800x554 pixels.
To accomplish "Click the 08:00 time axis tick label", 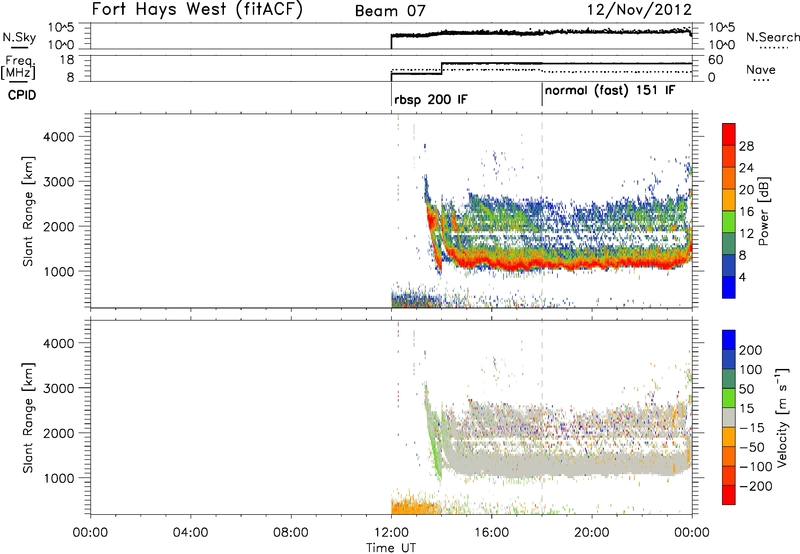I will click(291, 533).
